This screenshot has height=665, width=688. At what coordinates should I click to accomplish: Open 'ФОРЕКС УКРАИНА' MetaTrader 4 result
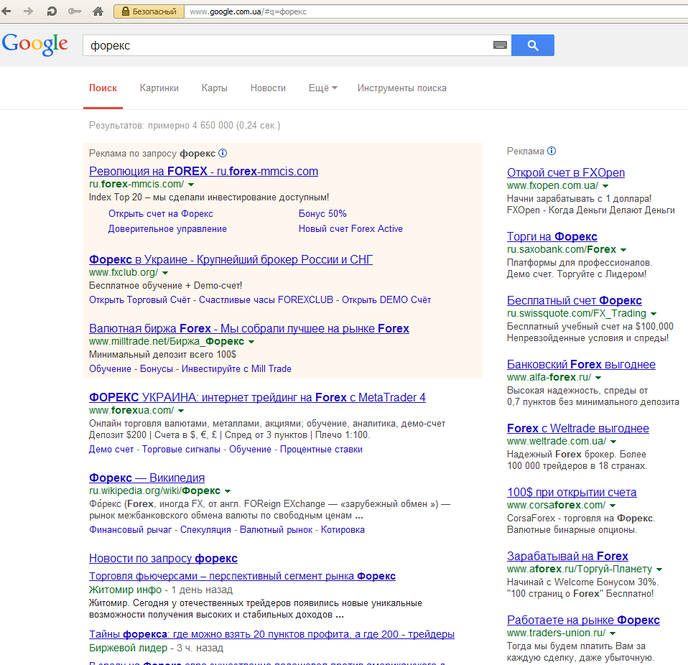coord(257,397)
